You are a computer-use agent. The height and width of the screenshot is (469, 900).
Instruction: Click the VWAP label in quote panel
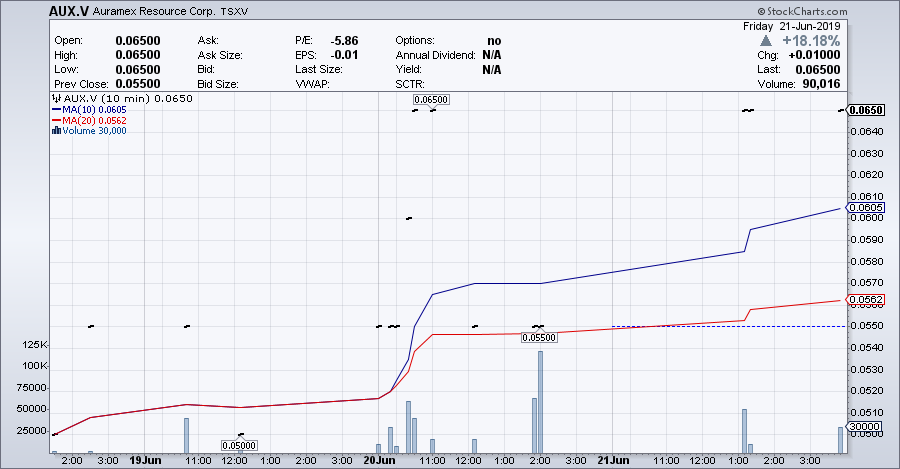coord(312,84)
